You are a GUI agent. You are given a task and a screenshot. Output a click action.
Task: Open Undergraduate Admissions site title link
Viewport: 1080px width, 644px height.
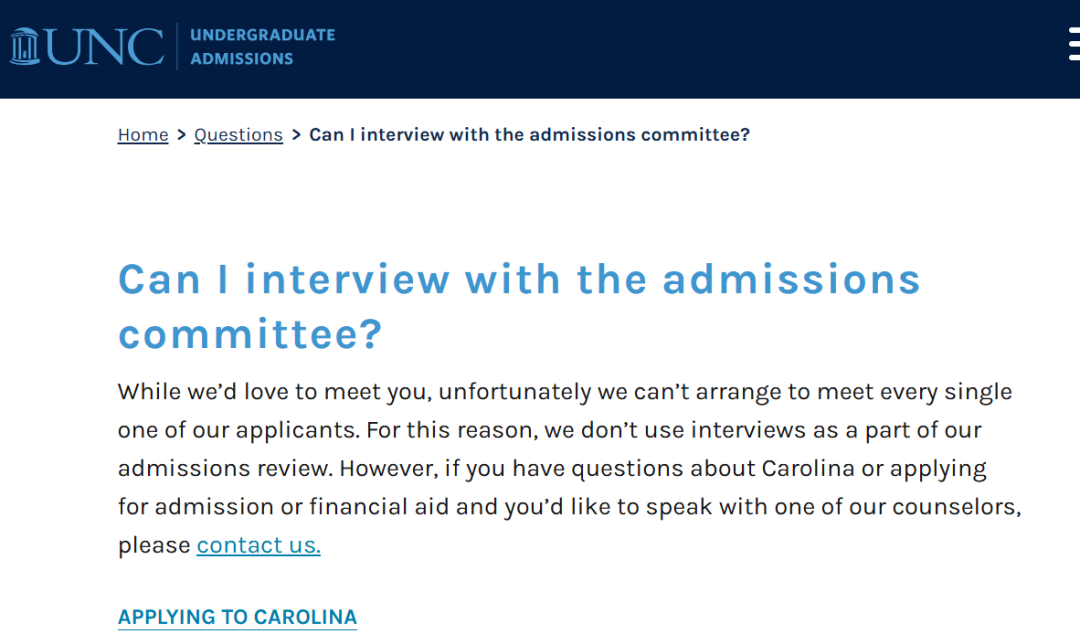(x=262, y=47)
